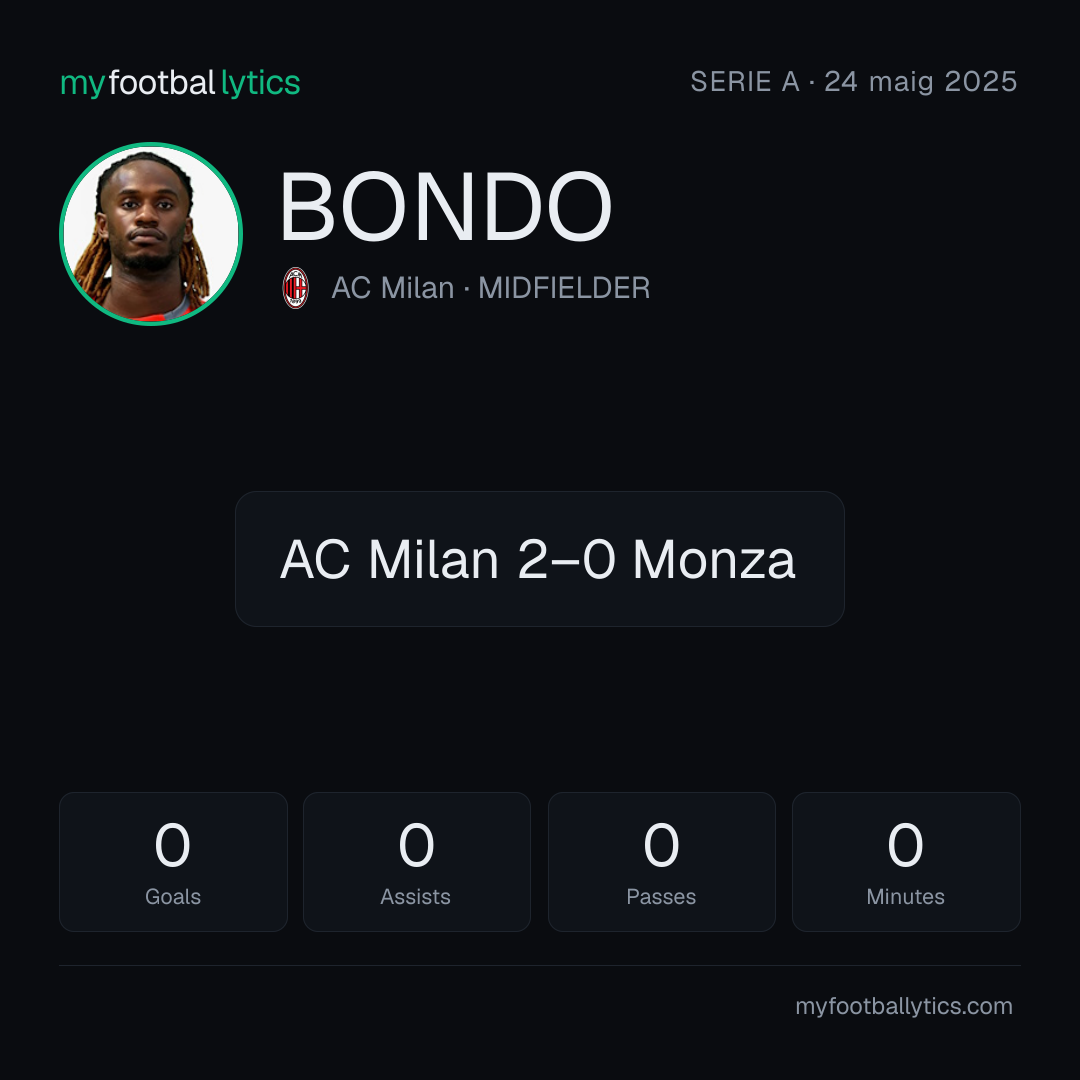
Task: Click the AC Milan club crest icon
Action: [295, 288]
